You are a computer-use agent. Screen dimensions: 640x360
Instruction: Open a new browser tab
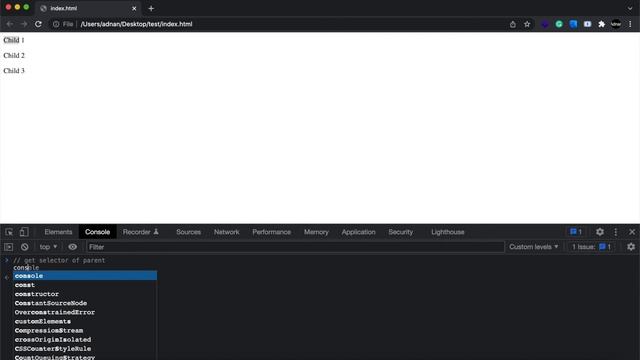(x=151, y=8)
